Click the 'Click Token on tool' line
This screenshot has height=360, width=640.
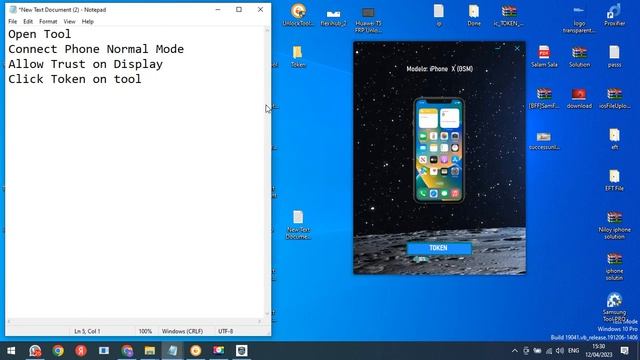click(x=75, y=79)
